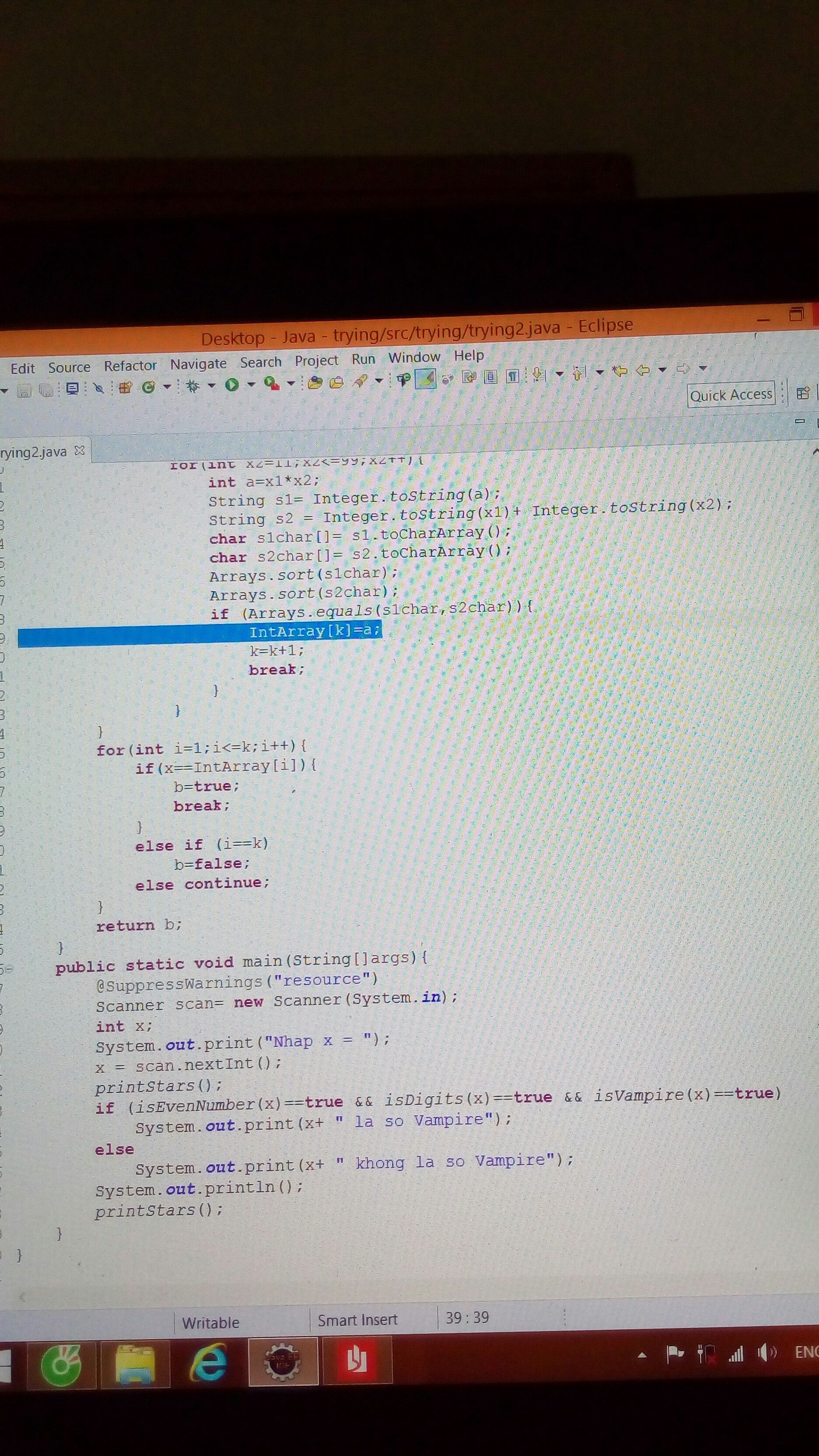The height and width of the screenshot is (1456, 819).
Task: Open the Next Annotation dropdown arrow
Action: point(560,374)
